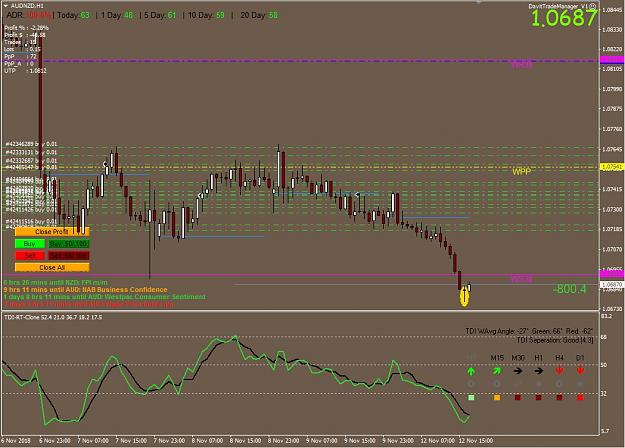Click the 32 level on TDI scale
The height and width of the screenshot is (448, 625).
click(603, 394)
